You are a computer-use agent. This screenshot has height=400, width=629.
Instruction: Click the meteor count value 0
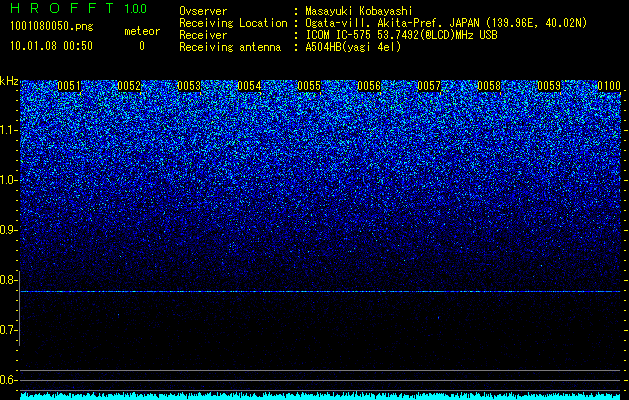(142, 46)
